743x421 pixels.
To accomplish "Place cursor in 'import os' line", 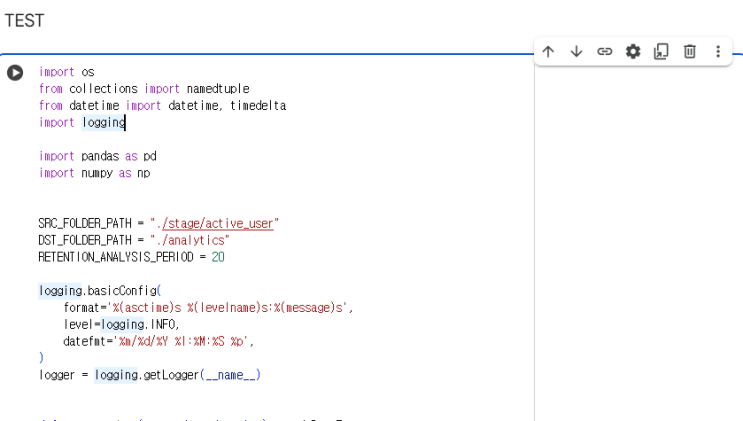I will point(67,72).
